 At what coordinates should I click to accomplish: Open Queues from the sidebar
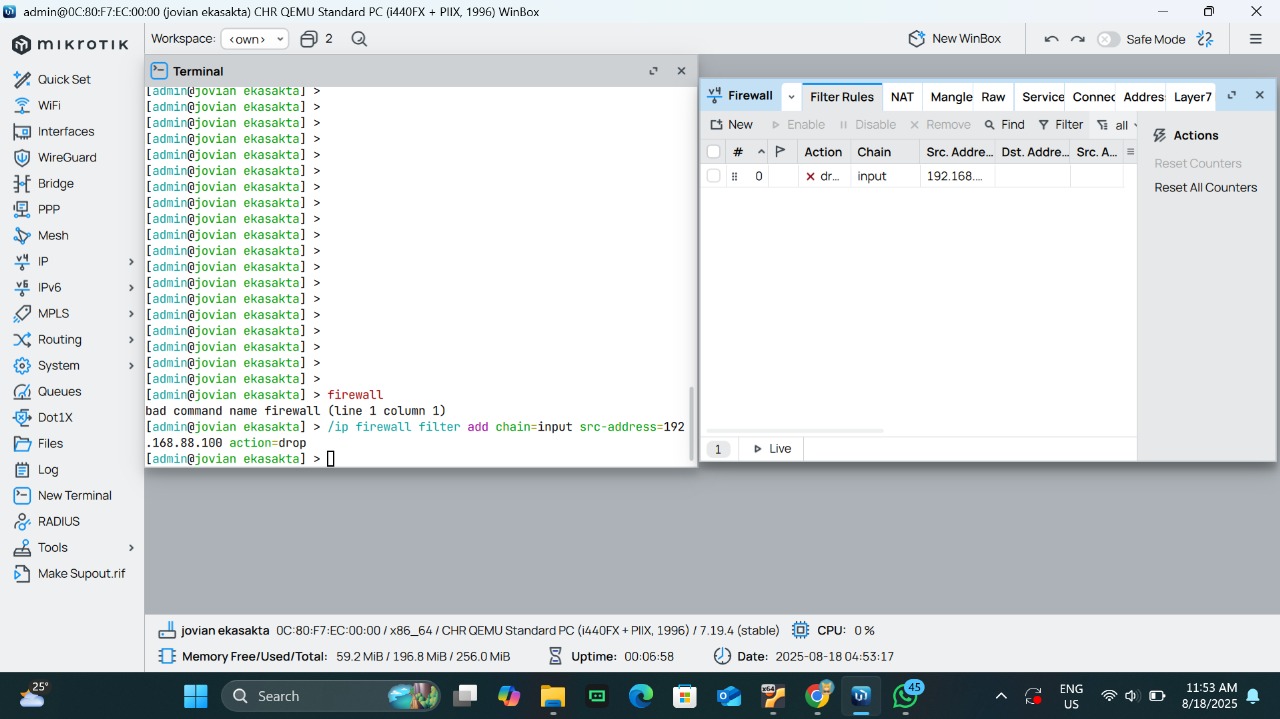click(x=59, y=391)
